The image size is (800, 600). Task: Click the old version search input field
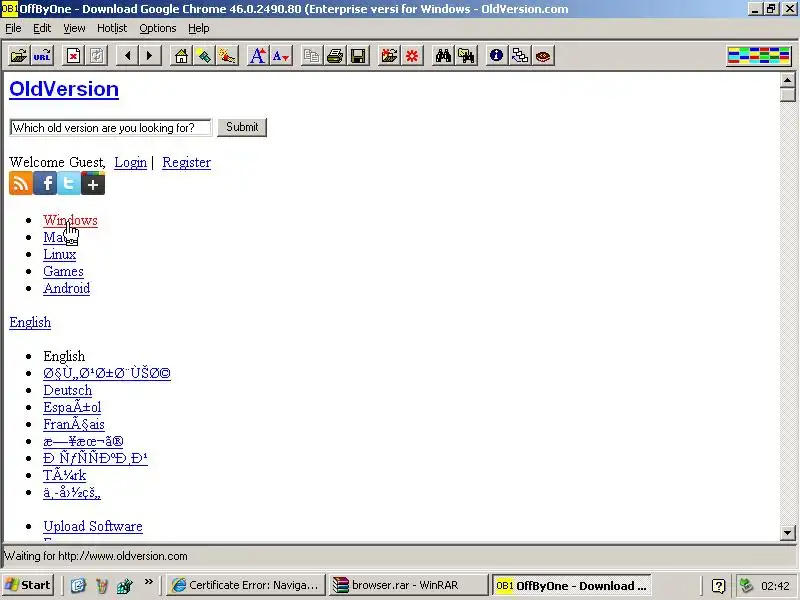tap(110, 128)
